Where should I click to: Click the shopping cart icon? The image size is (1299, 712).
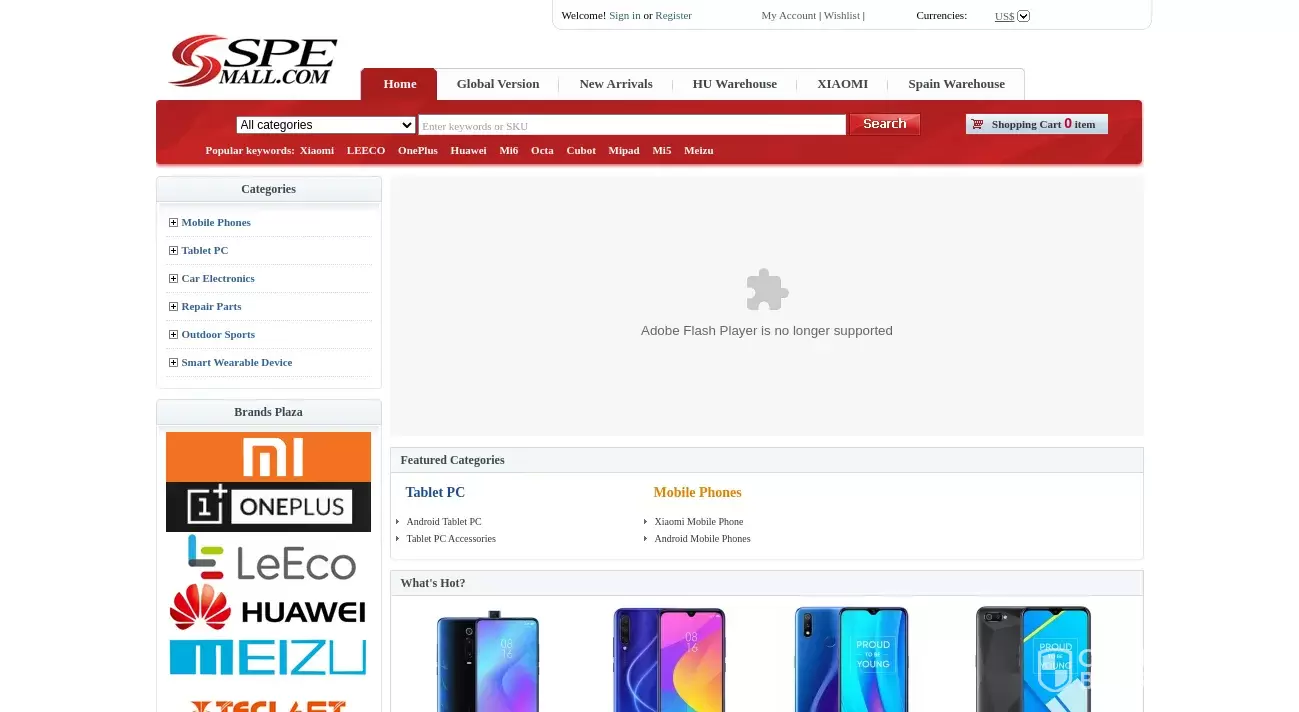point(977,124)
